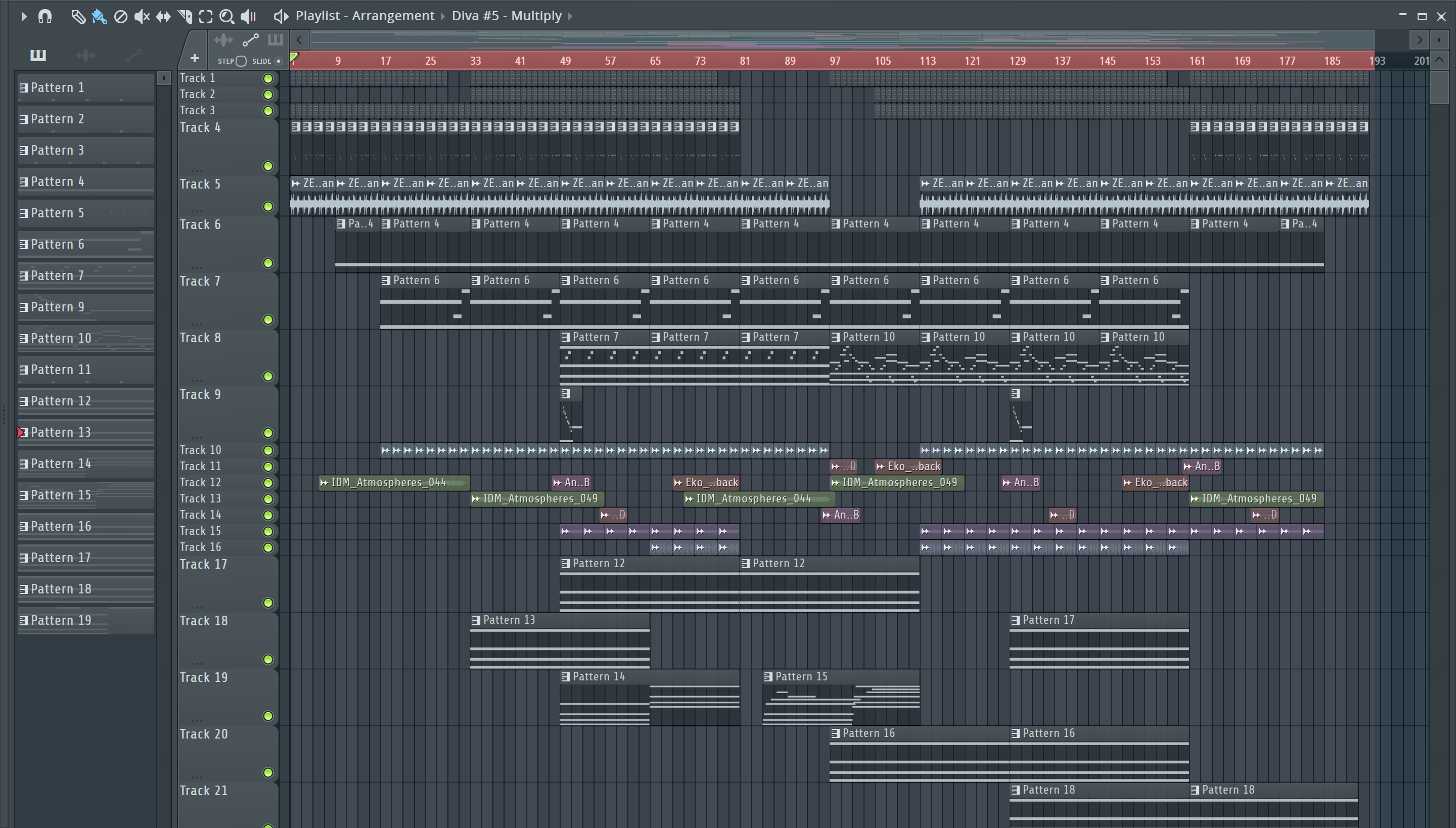Screen dimensions: 1456x828
Task: Select the Mute tool
Action: tap(142, 17)
